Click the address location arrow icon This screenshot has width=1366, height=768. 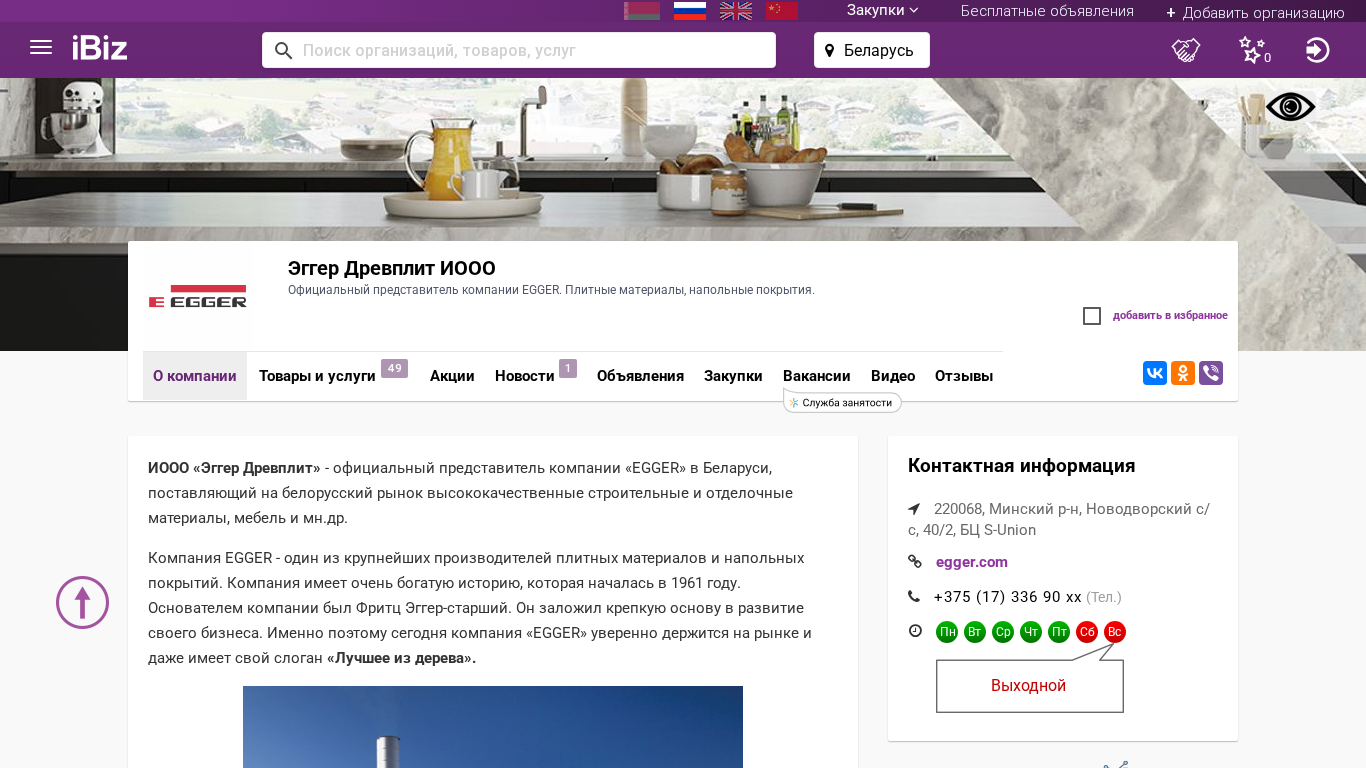(x=914, y=509)
